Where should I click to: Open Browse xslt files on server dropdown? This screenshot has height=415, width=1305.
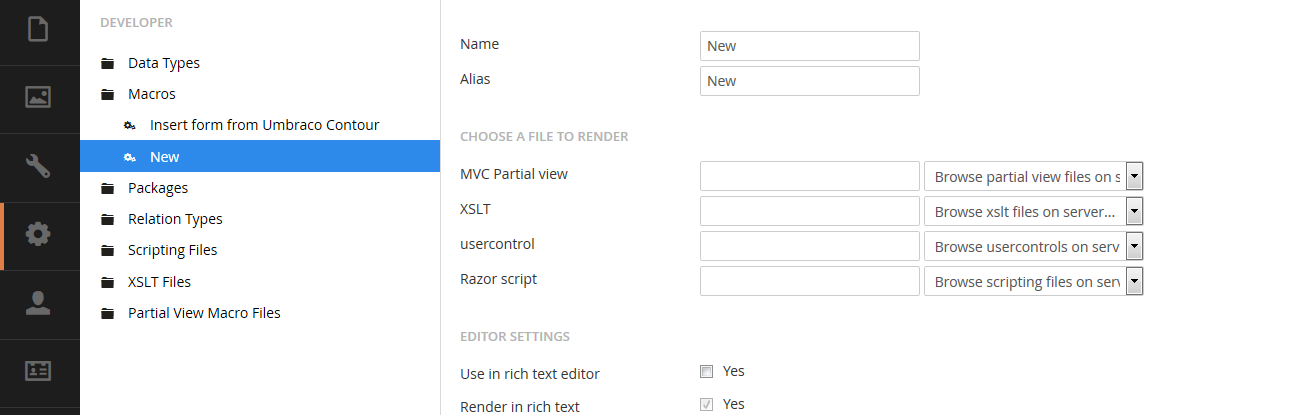[1033, 212]
